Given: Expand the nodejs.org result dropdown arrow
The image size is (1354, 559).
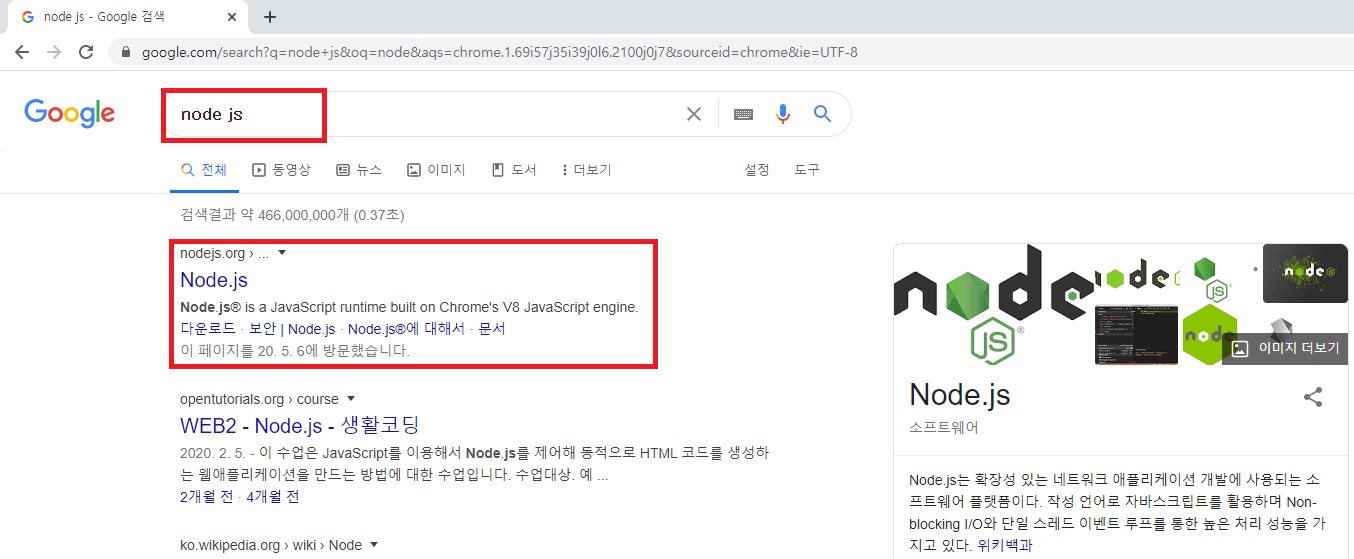Looking at the screenshot, I should click(x=282, y=253).
